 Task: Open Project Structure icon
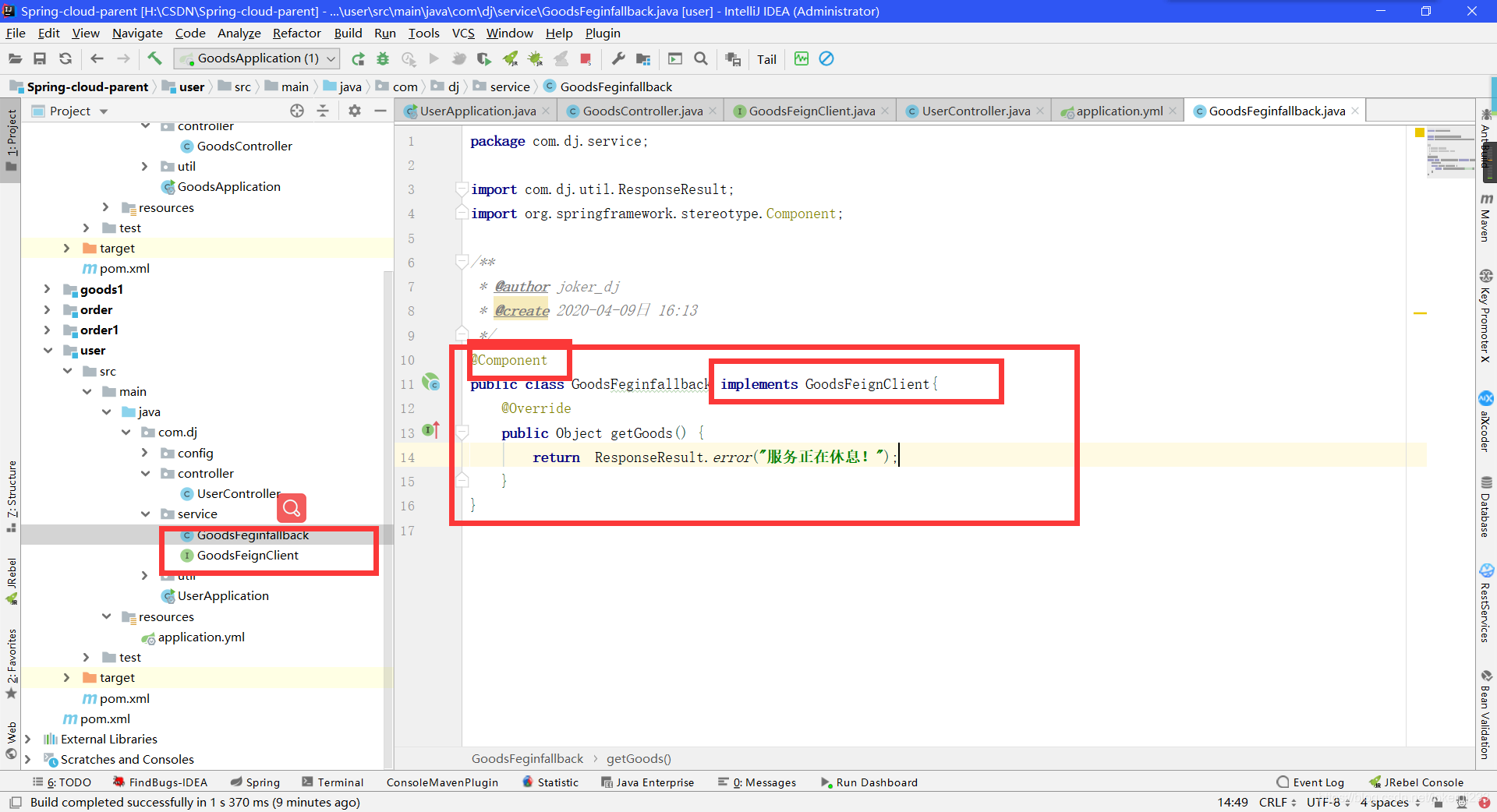(x=643, y=58)
